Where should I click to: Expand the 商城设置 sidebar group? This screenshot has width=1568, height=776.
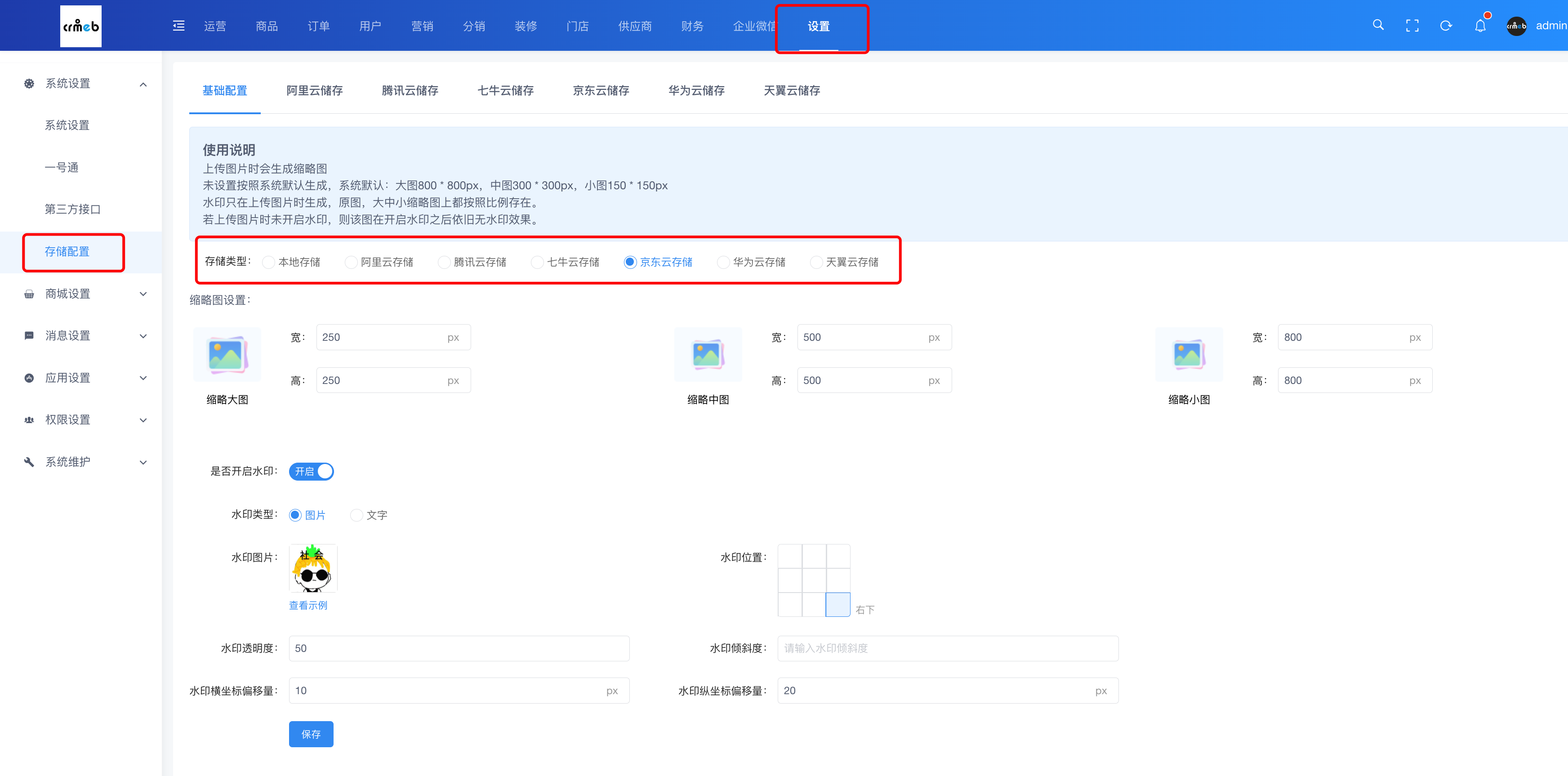coord(143,294)
